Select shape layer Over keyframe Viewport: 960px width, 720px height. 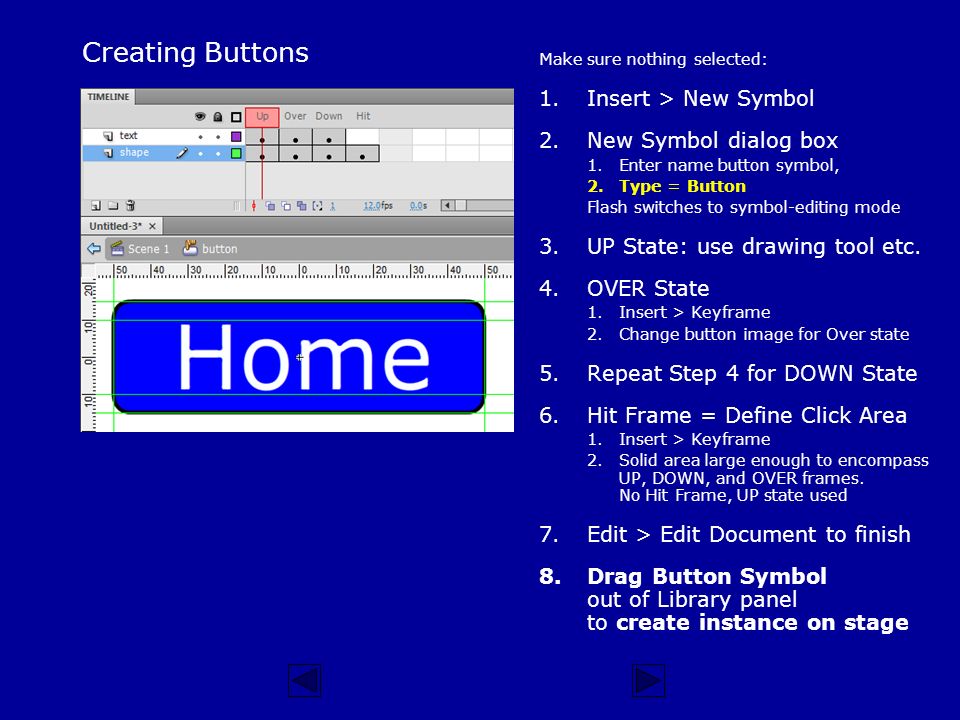click(296, 154)
